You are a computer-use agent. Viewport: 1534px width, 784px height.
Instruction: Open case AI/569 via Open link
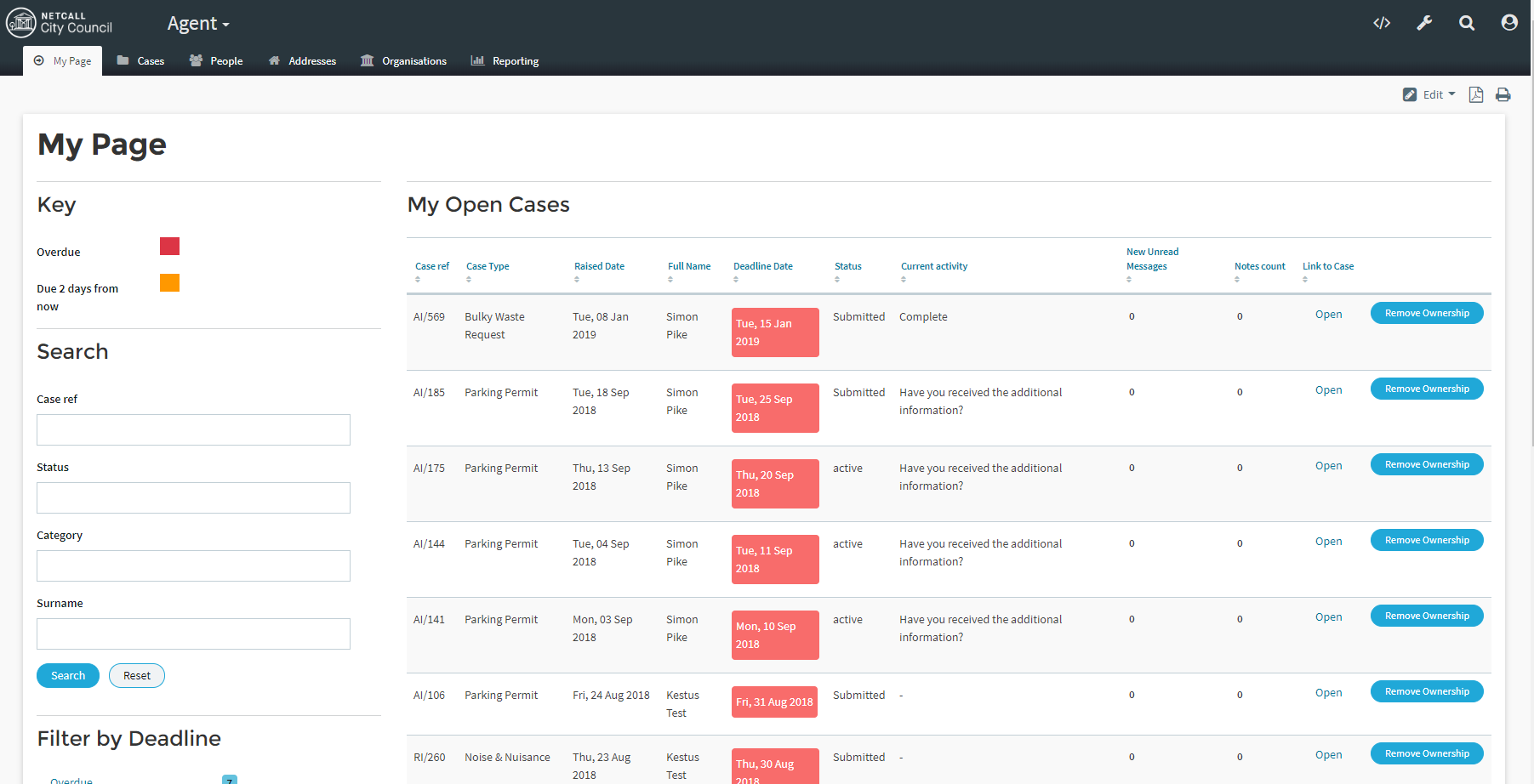[x=1328, y=315]
